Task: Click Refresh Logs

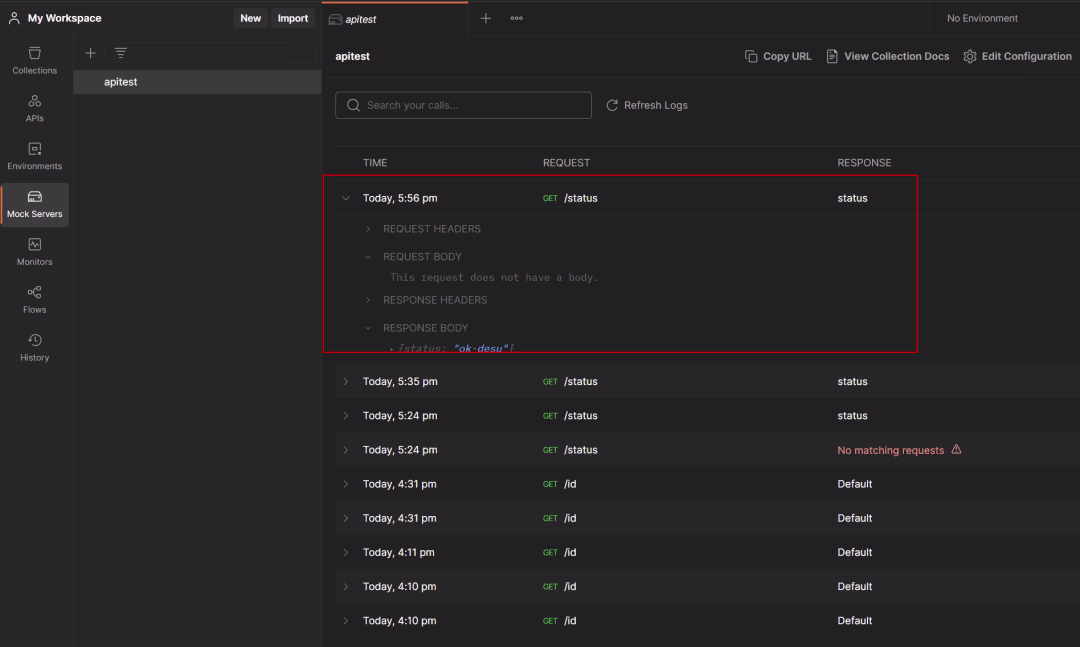Action: click(647, 105)
